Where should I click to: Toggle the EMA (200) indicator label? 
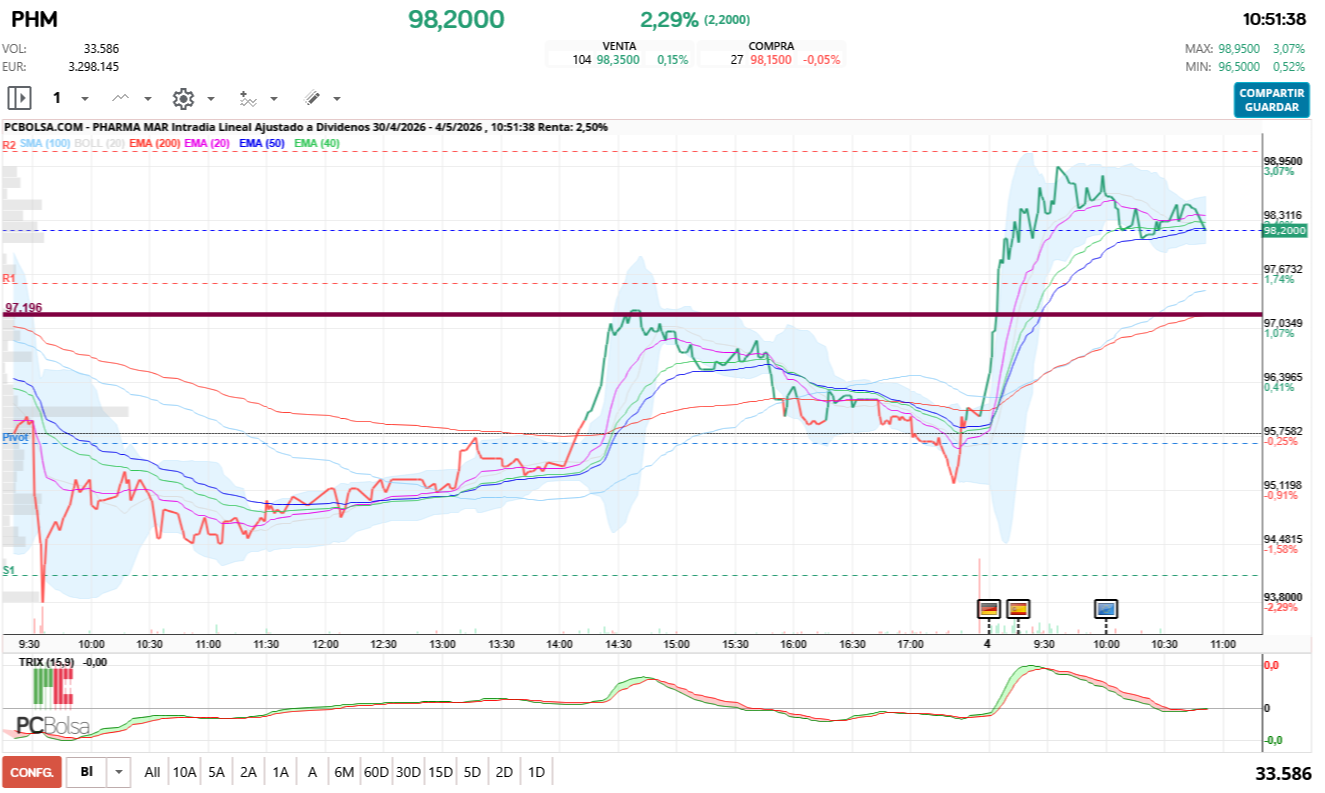(x=155, y=145)
